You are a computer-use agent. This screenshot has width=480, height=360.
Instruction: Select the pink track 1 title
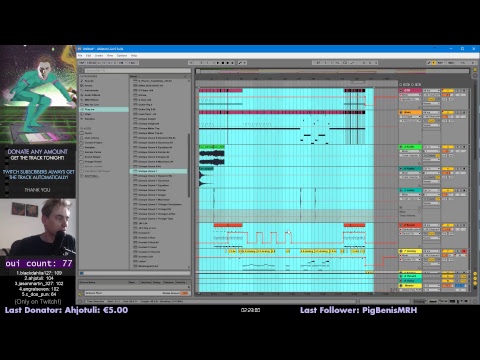[413, 90]
